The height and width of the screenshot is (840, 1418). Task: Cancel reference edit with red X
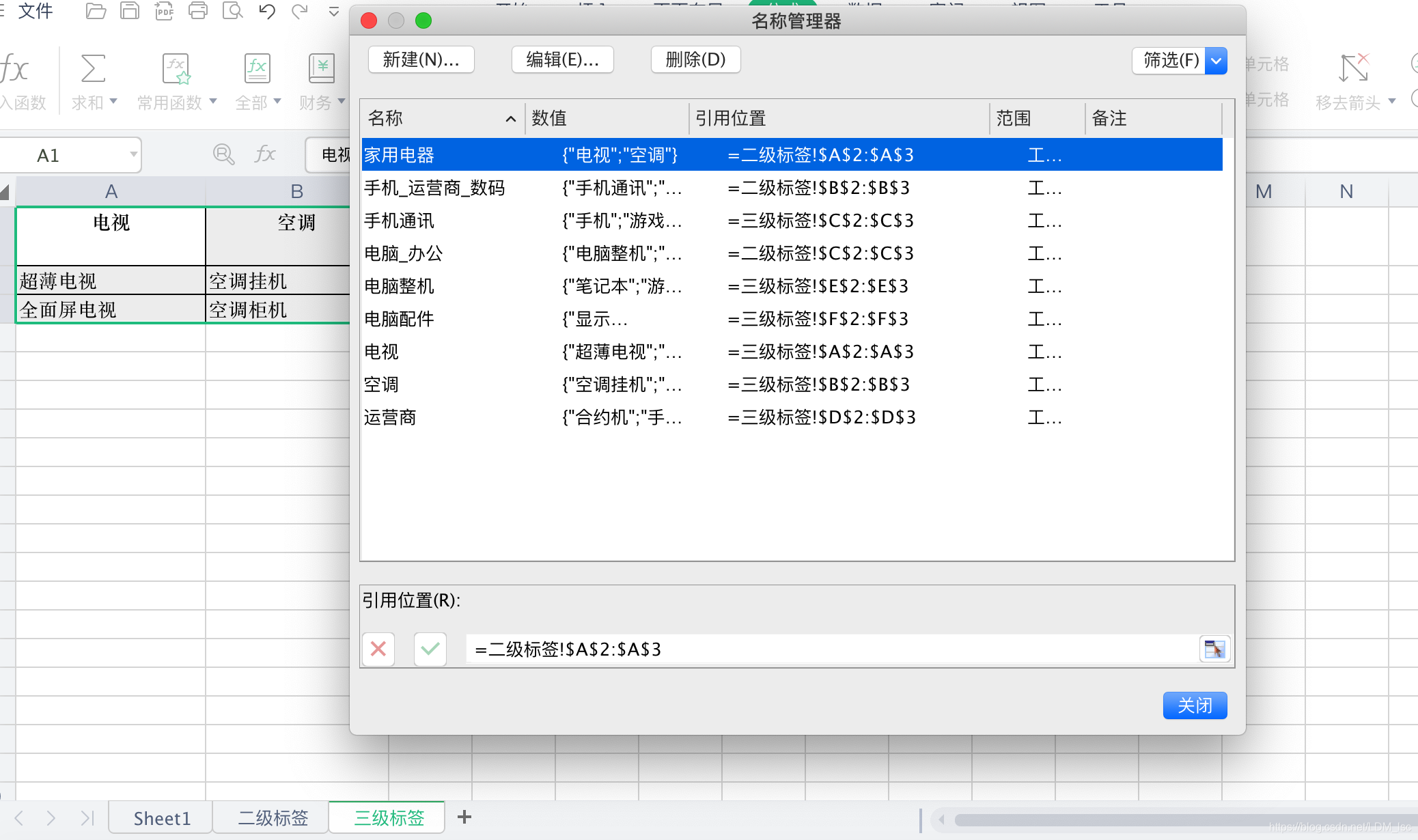[378, 649]
